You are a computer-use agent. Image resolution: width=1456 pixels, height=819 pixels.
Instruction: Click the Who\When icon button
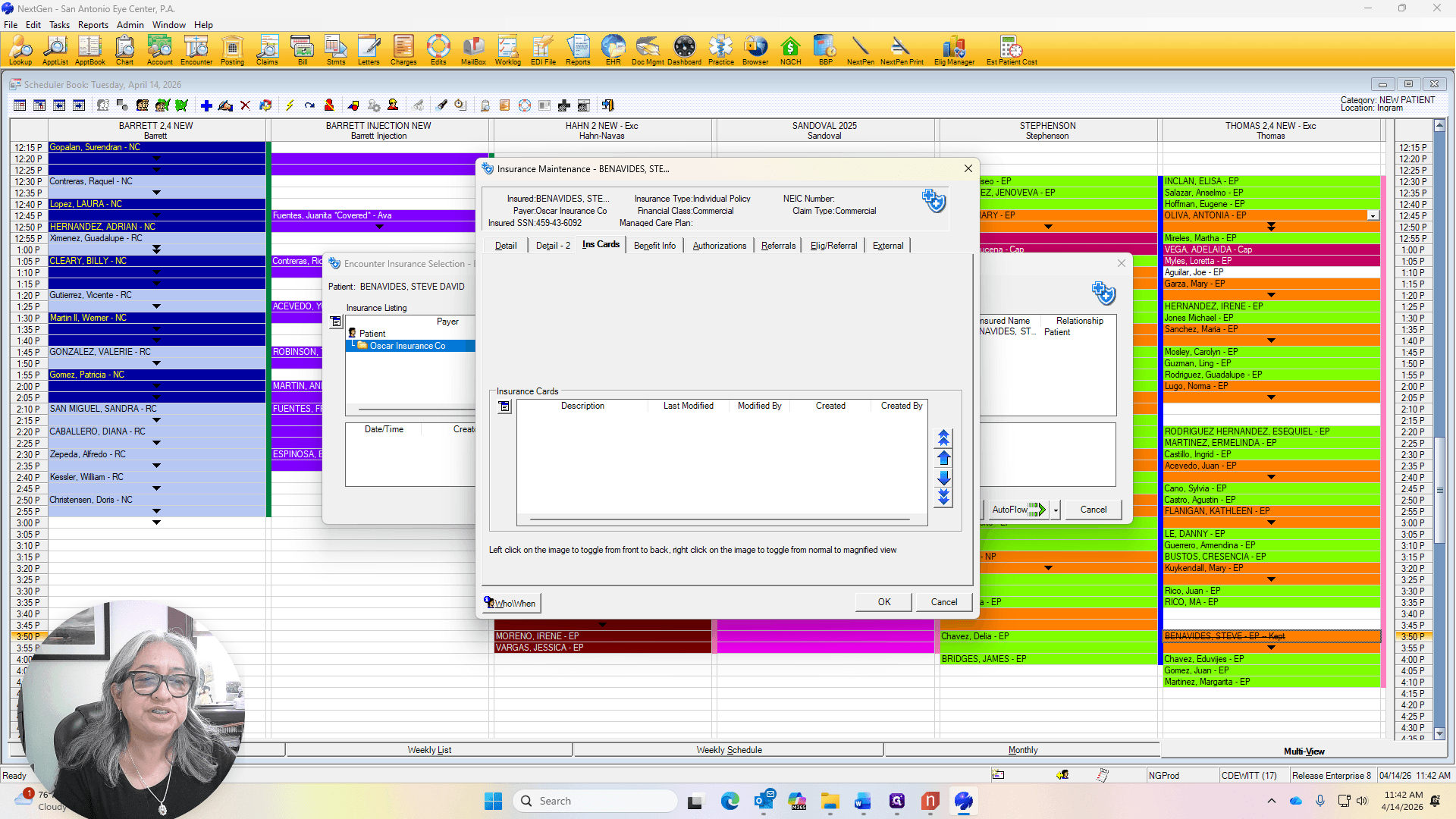point(511,603)
